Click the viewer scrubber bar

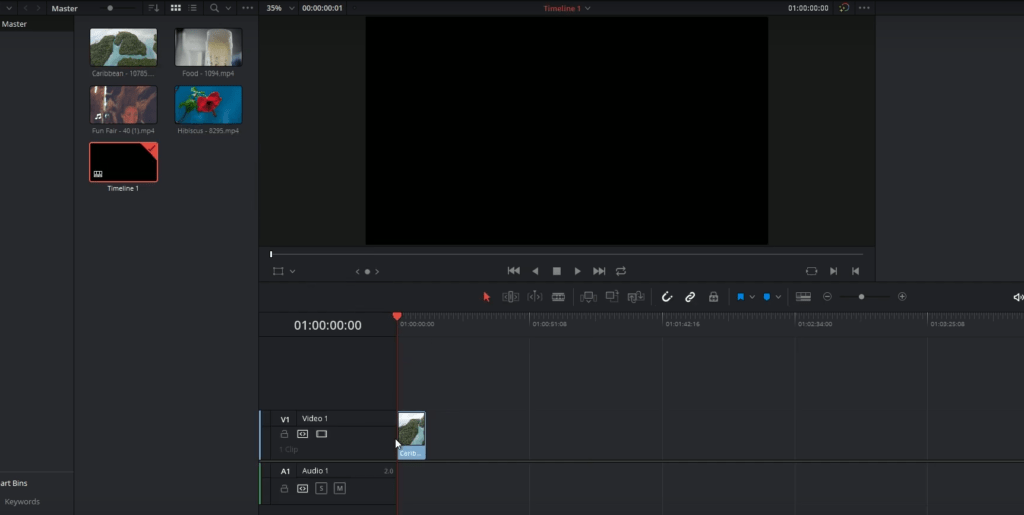pyautogui.click(x=567, y=254)
